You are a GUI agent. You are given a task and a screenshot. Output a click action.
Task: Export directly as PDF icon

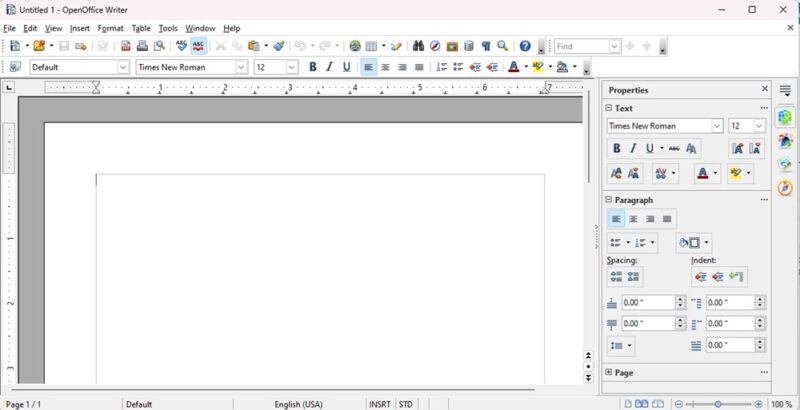pyautogui.click(x=126, y=46)
